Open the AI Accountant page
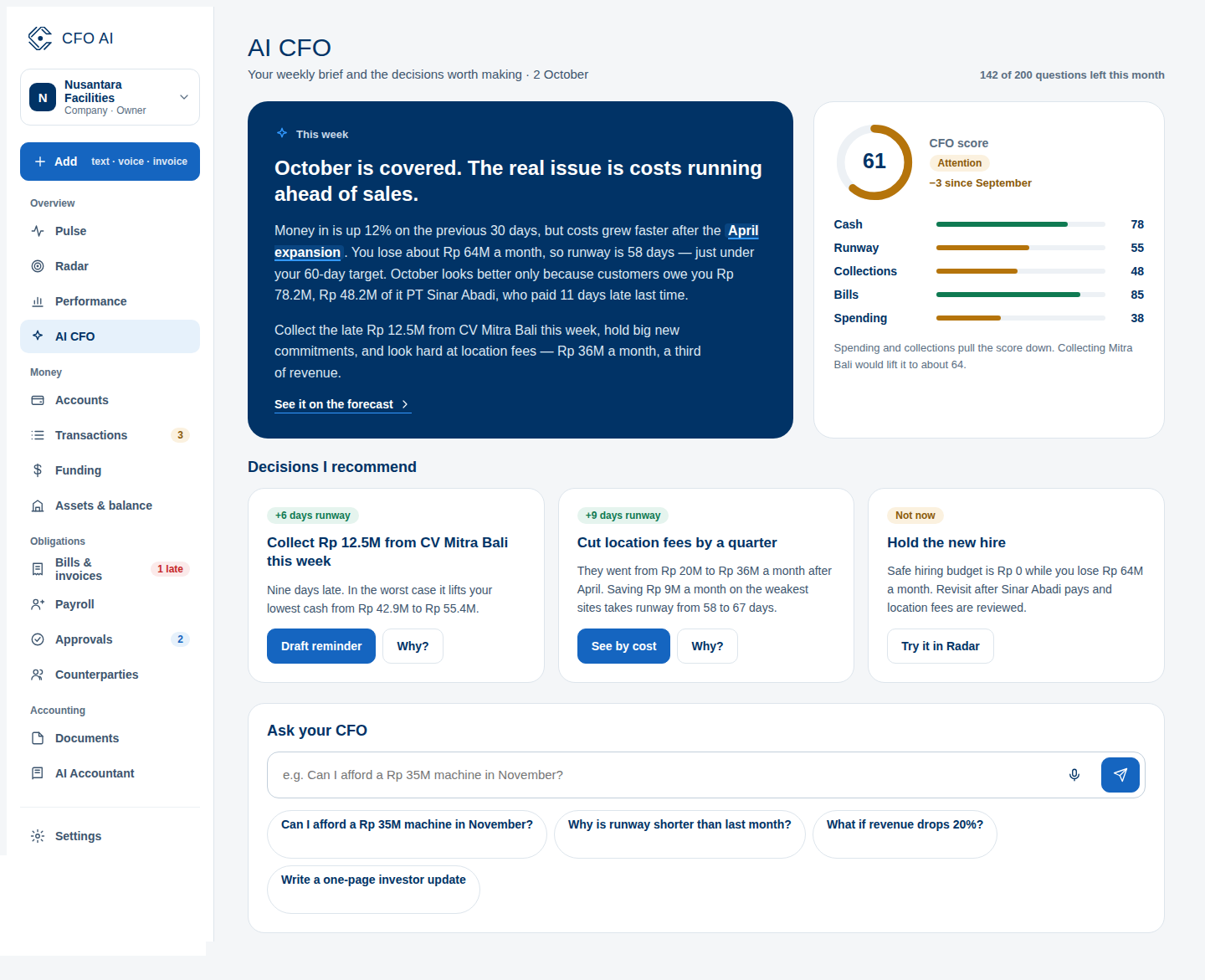 (110, 773)
